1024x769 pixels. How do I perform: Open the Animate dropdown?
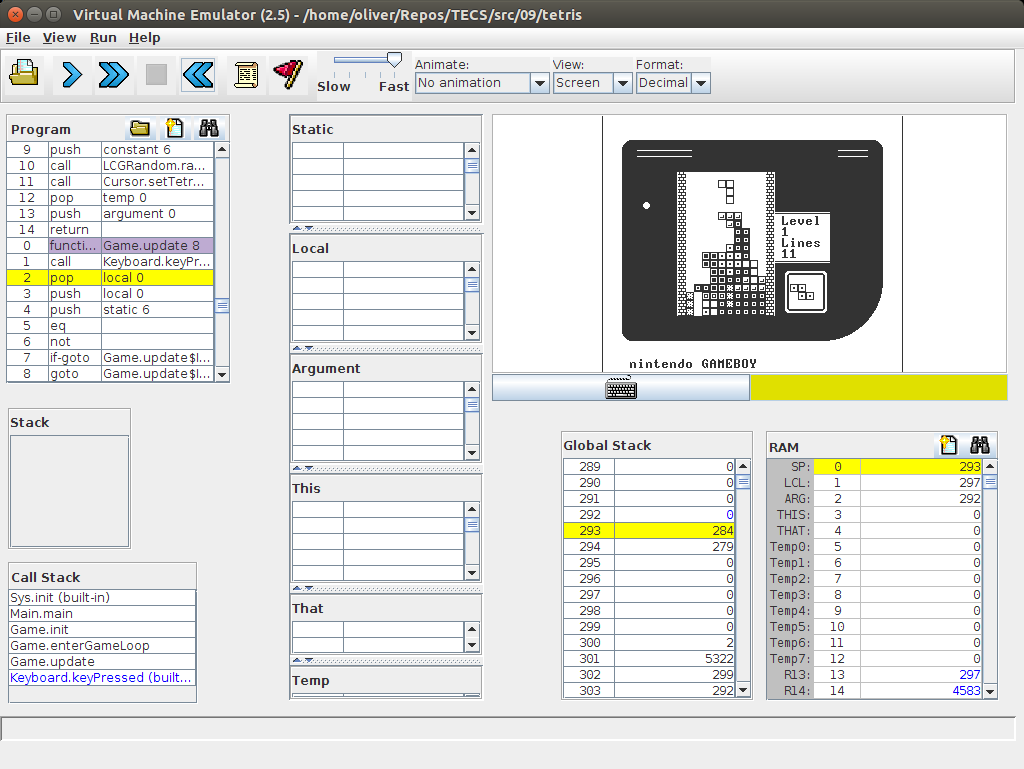[482, 83]
